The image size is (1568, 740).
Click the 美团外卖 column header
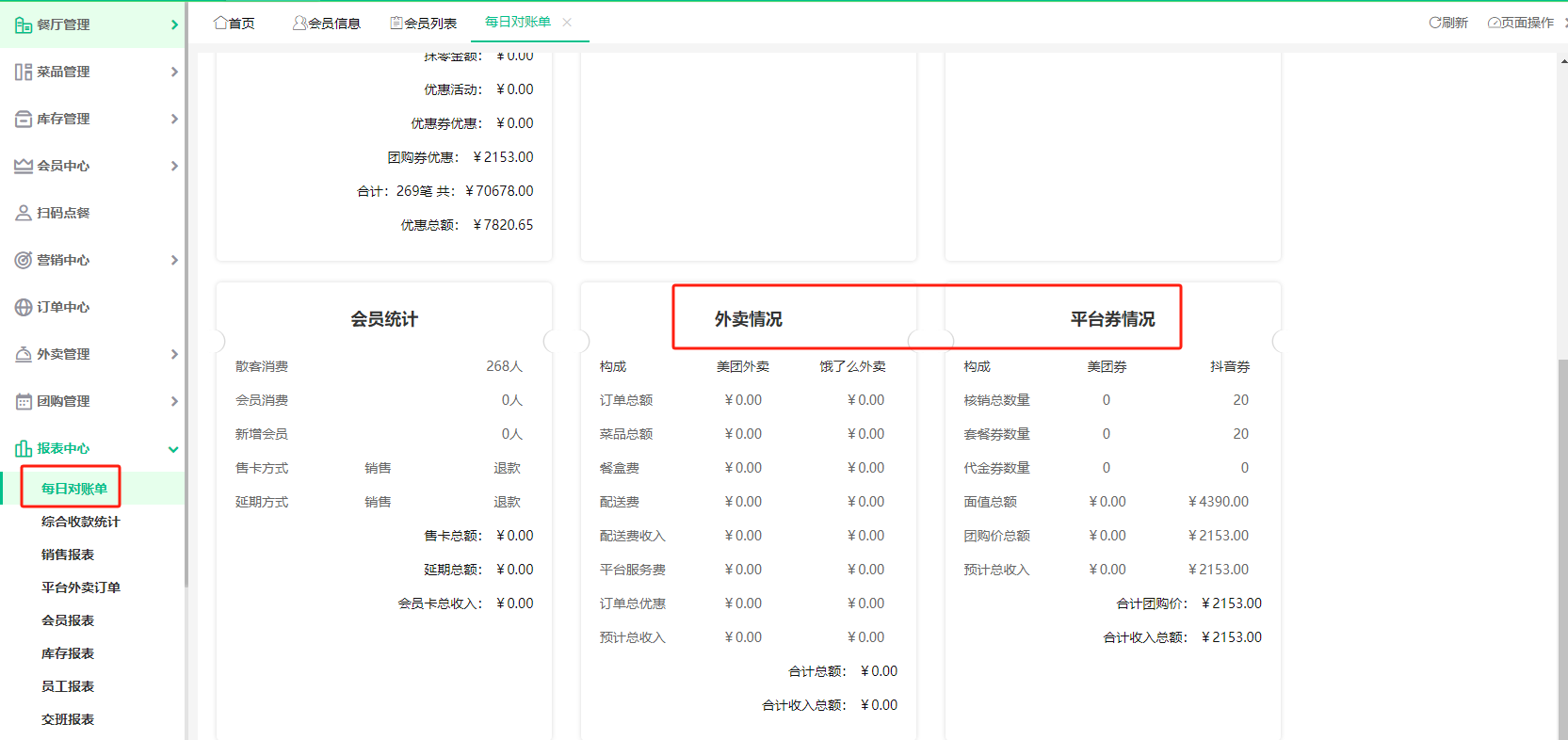[743, 366]
